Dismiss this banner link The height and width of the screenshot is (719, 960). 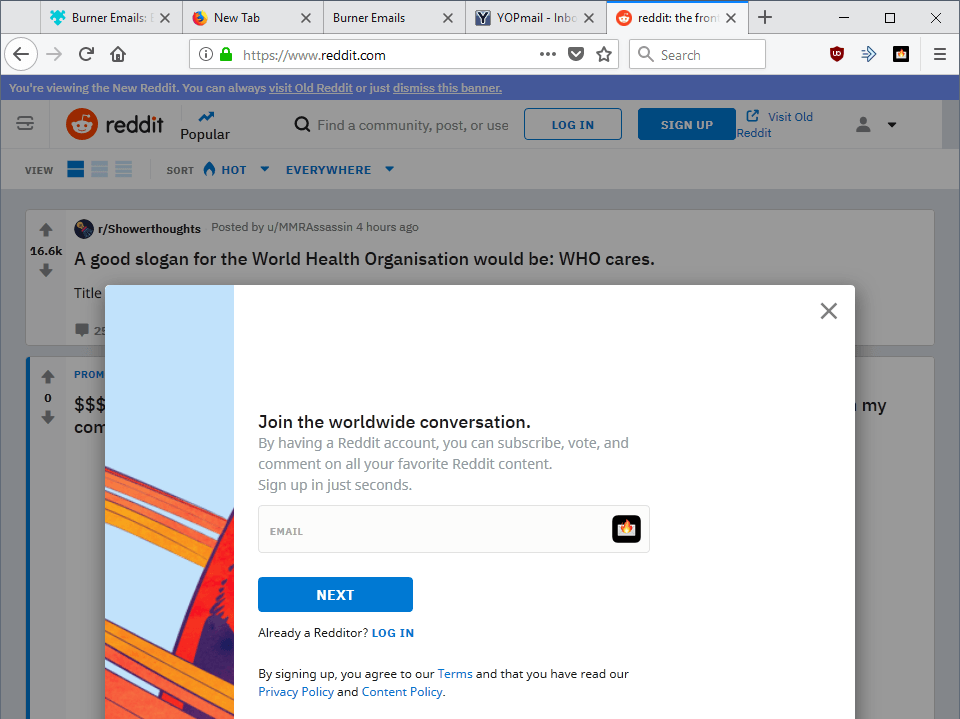coord(447,88)
